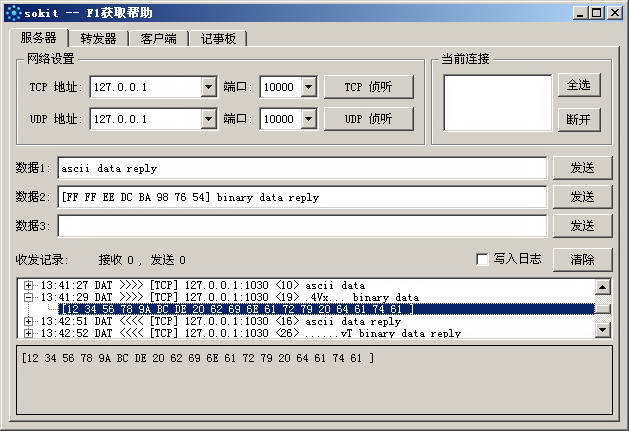Screen dimensions: 629x431
Task: Open the TCP 端口 dropdown arrow
Action: pyautogui.click(x=308, y=87)
